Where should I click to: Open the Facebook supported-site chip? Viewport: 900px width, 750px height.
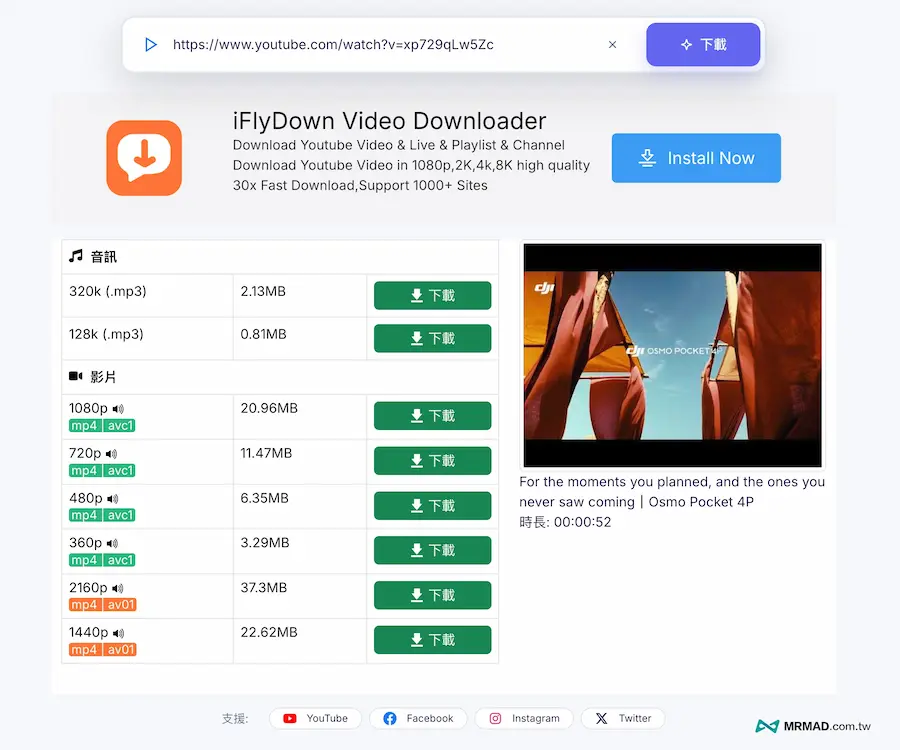[418, 718]
